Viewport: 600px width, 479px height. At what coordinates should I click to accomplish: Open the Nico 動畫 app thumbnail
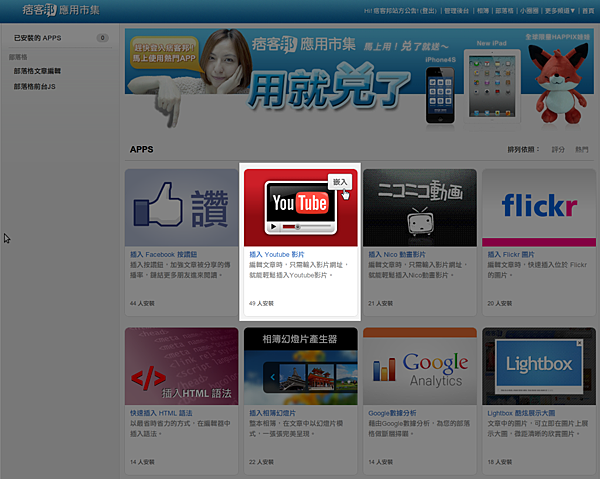tap(420, 208)
